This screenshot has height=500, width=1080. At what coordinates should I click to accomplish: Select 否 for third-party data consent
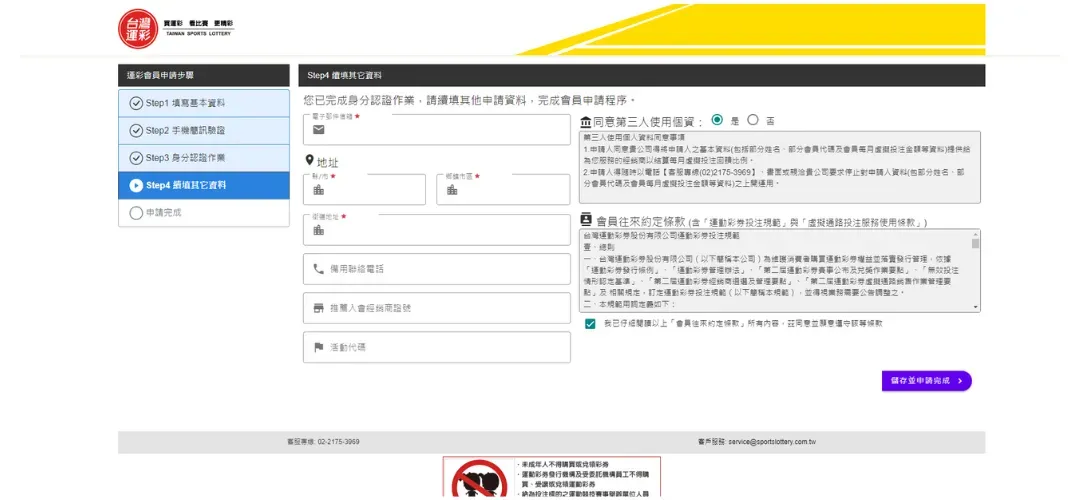coord(753,119)
